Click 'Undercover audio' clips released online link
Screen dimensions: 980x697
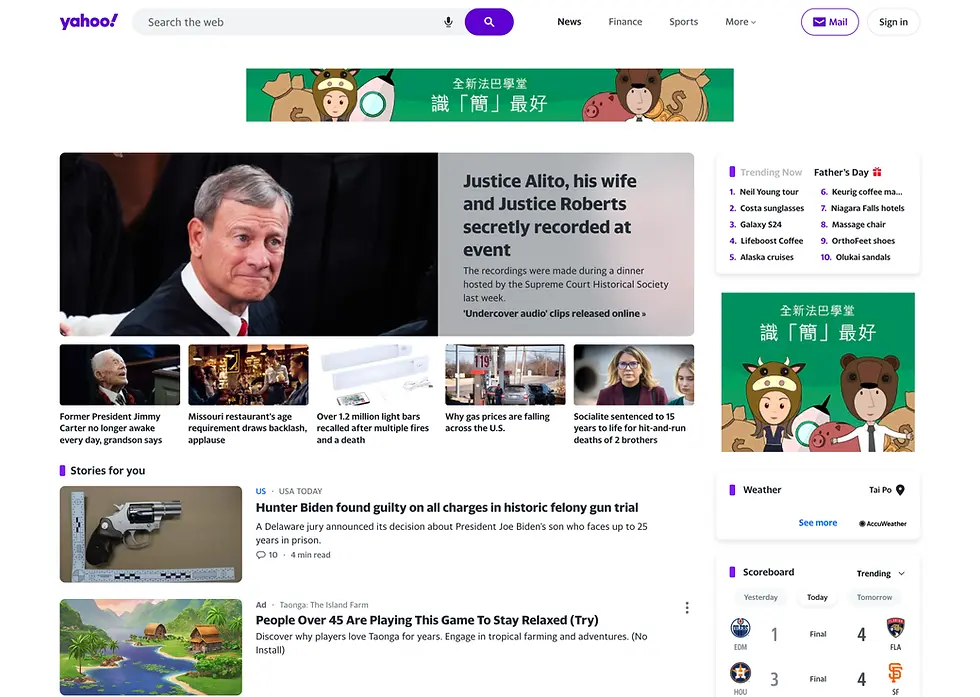[554, 313]
